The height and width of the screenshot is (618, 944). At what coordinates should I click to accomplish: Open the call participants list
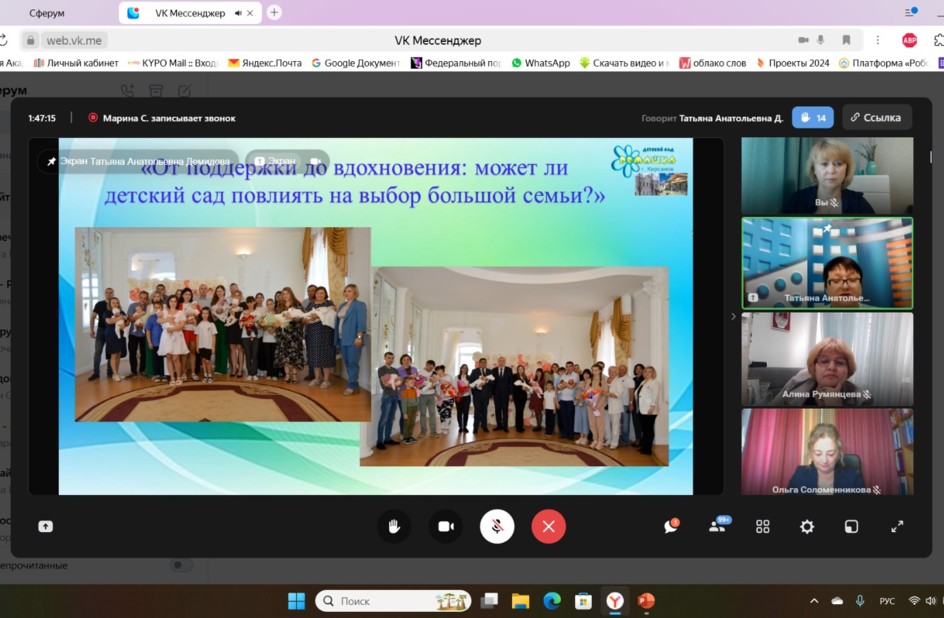pos(717,527)
